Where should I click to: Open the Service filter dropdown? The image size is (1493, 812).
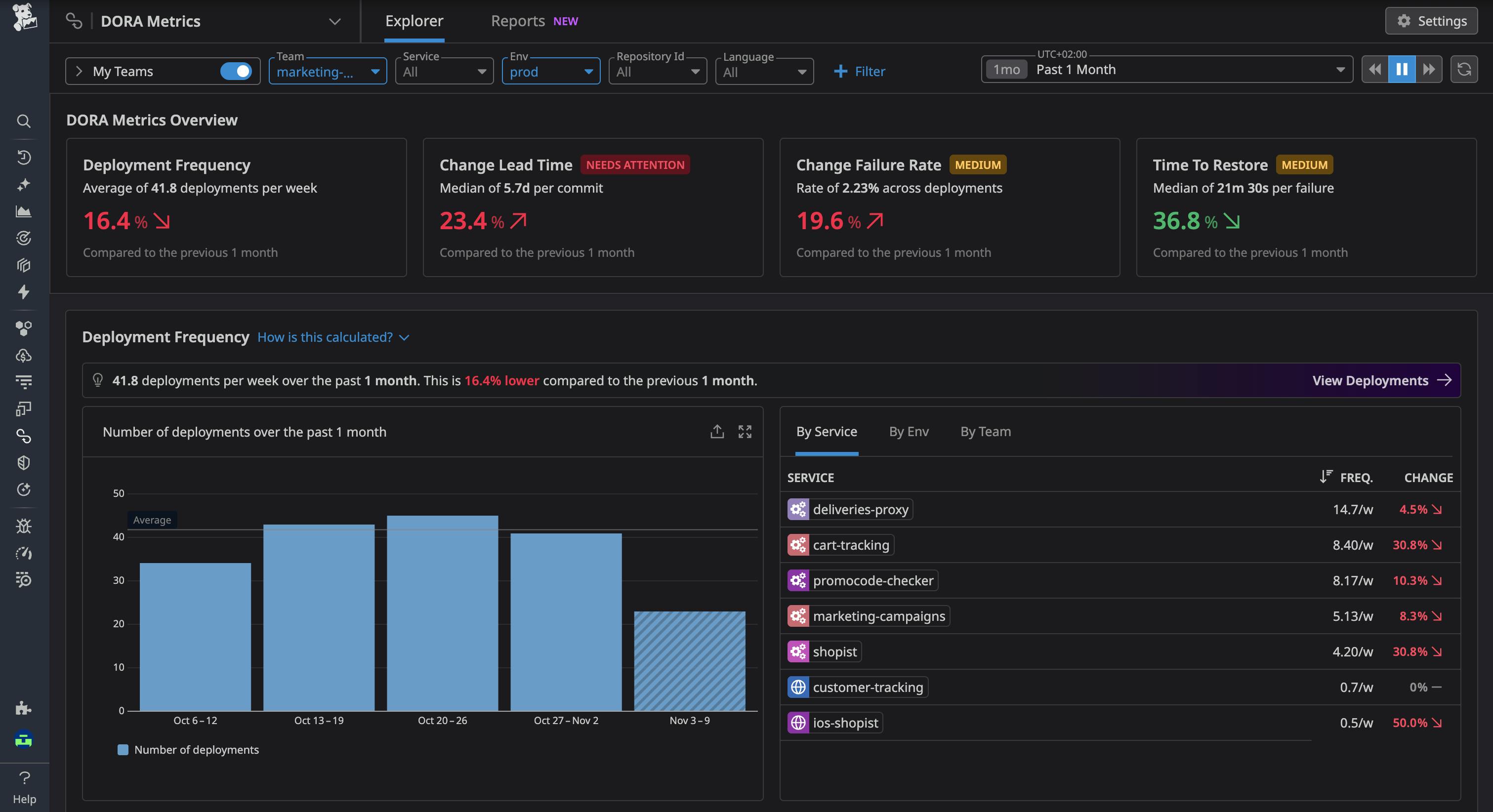[x=443, y=71]
